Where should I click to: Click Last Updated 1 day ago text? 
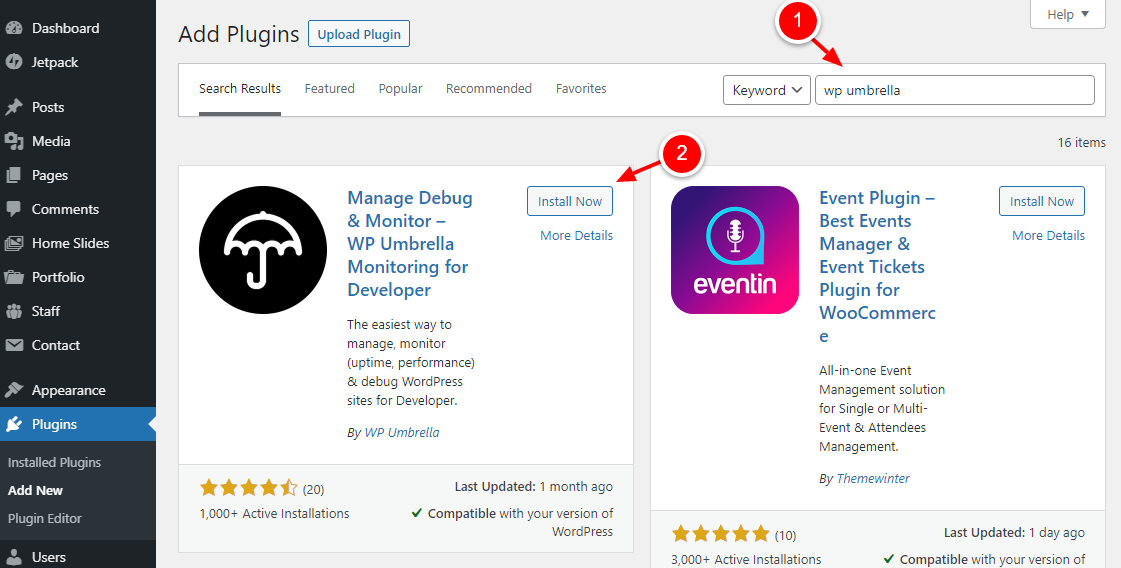1014,532
